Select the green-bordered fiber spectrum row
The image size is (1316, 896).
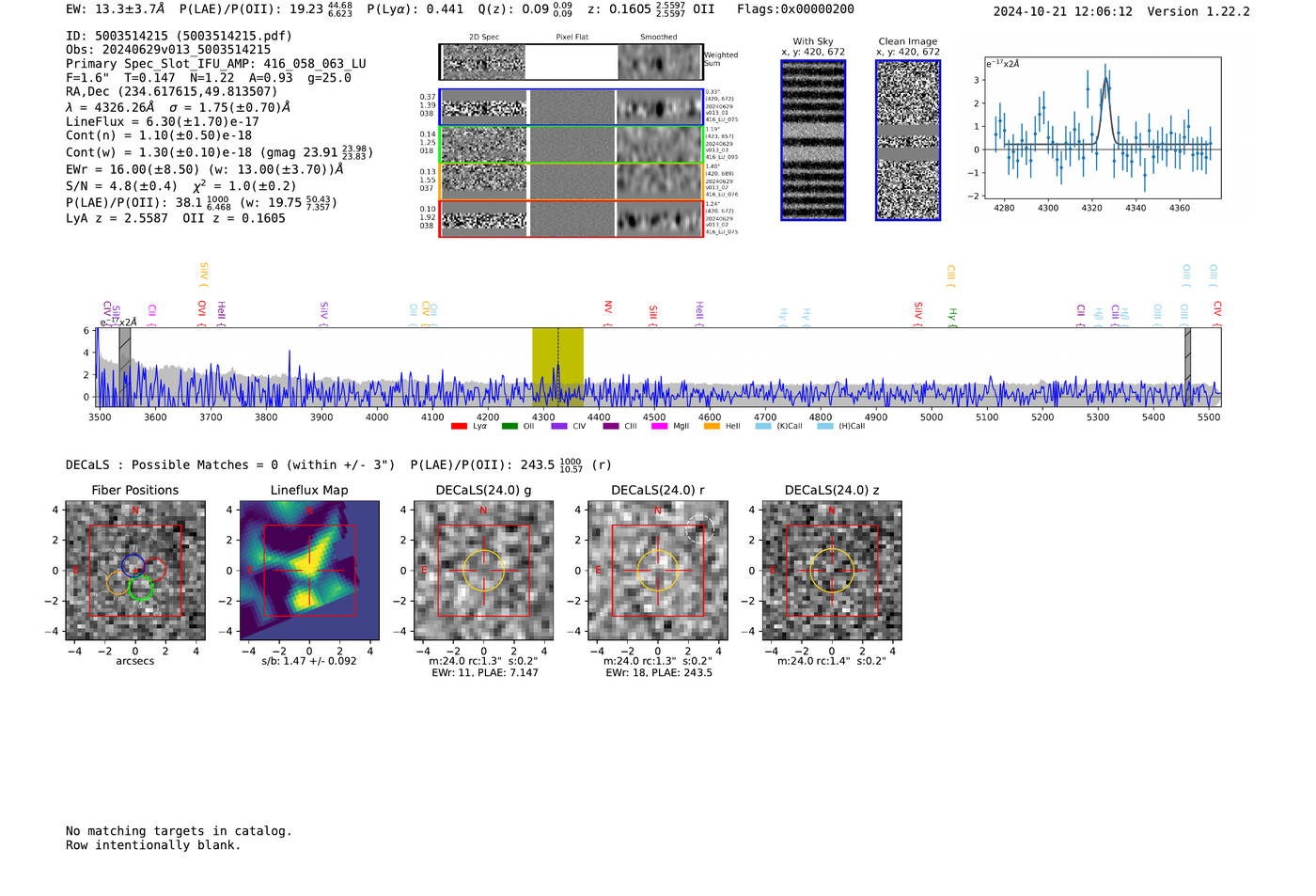pos(571,145)
